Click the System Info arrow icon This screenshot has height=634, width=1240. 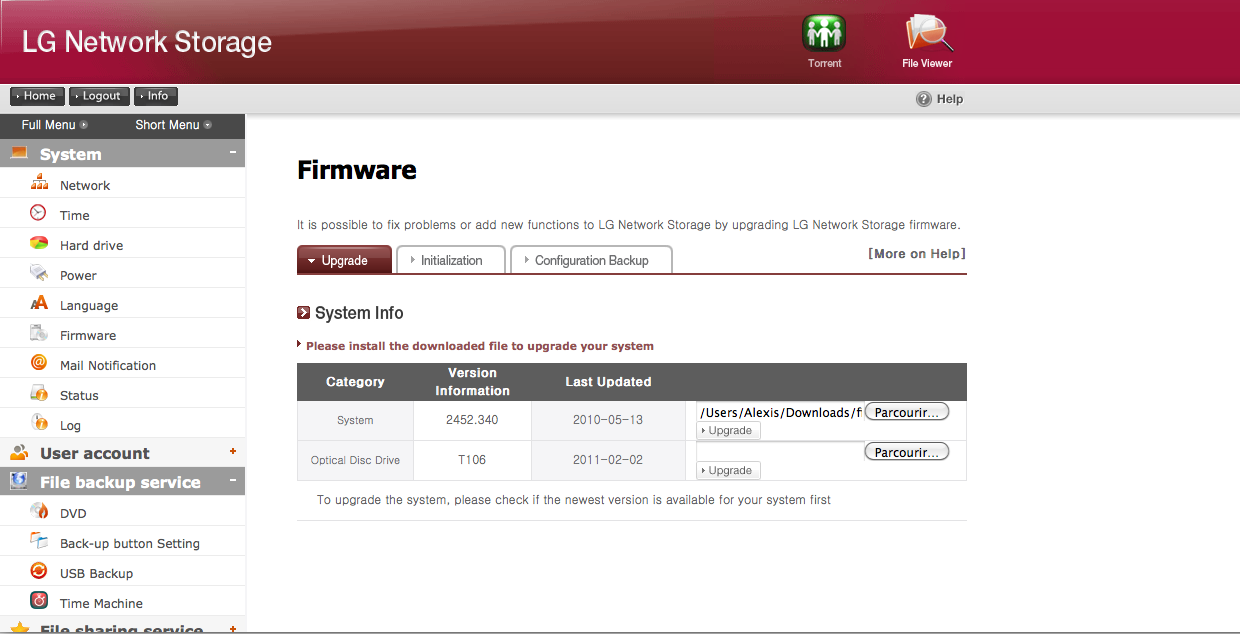[304, 313]
